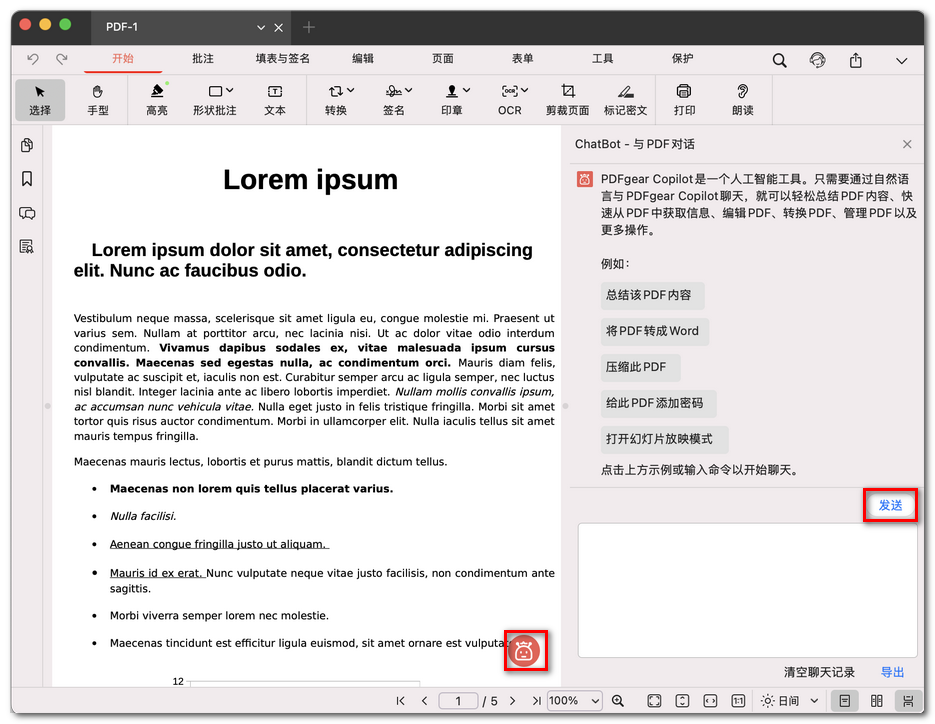Open the search magnifier in top bar
This screenshot has width=935, height=724.
coord(779,60)
